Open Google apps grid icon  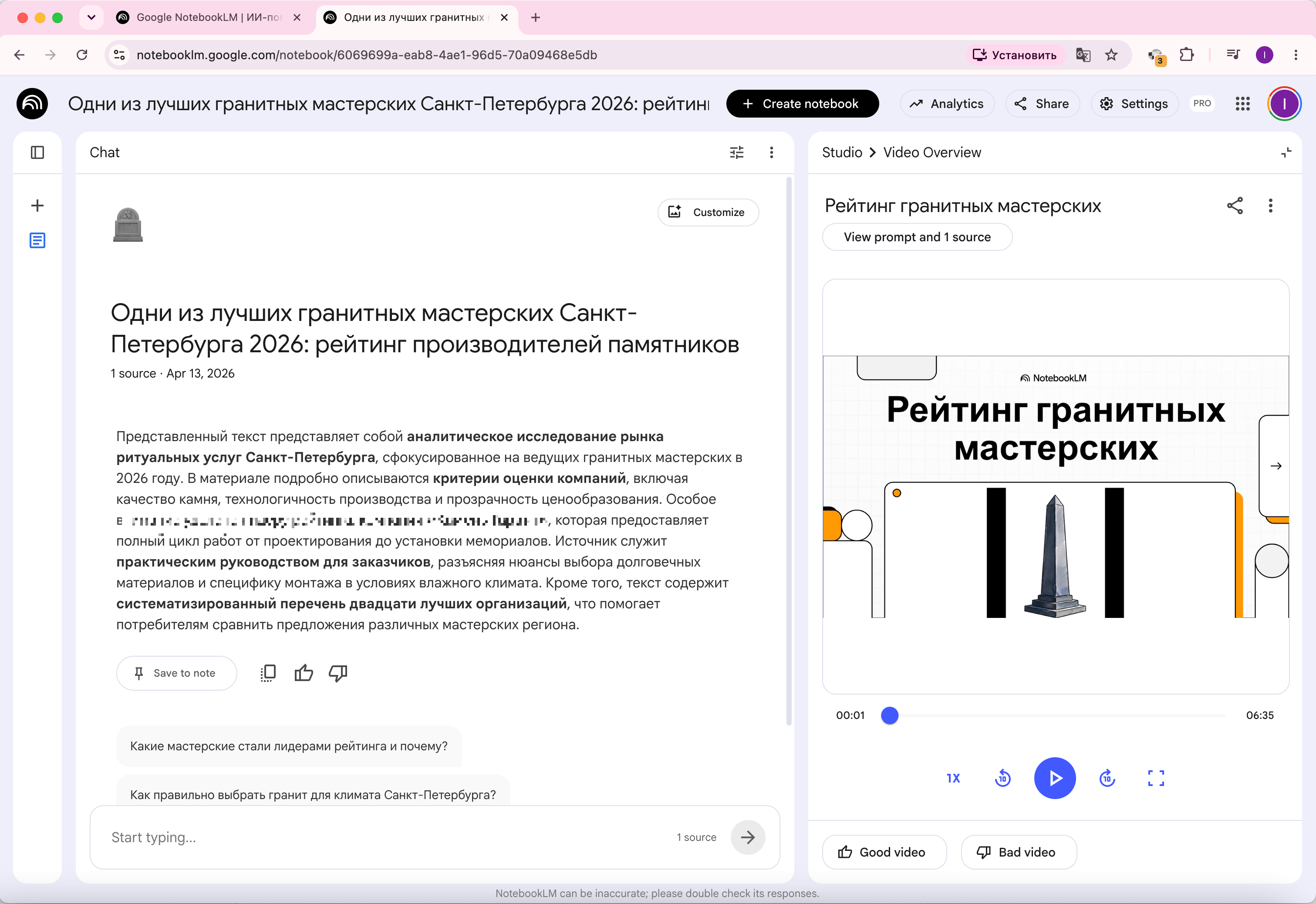[1242, 104]
